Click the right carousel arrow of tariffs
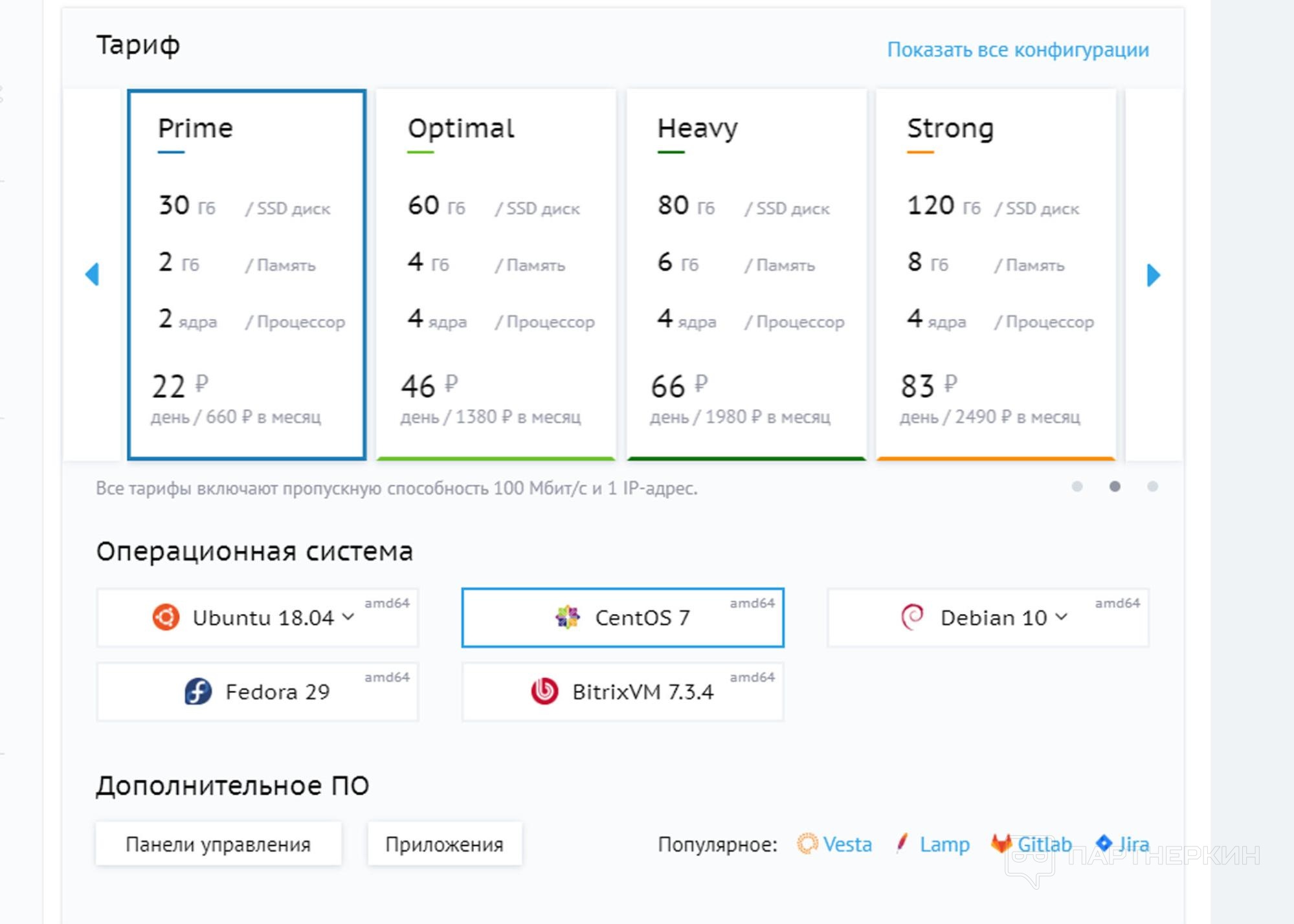The width and height of the screenshot is (1294, 924). pyautogui.click(x=1153, y=275)
